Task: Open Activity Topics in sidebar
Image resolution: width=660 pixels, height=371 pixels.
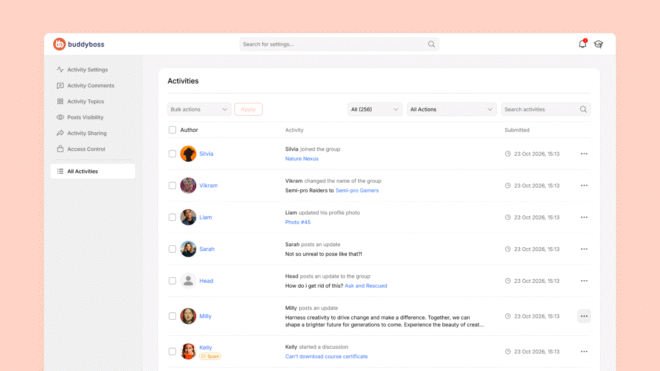Action: click(85, 101)
